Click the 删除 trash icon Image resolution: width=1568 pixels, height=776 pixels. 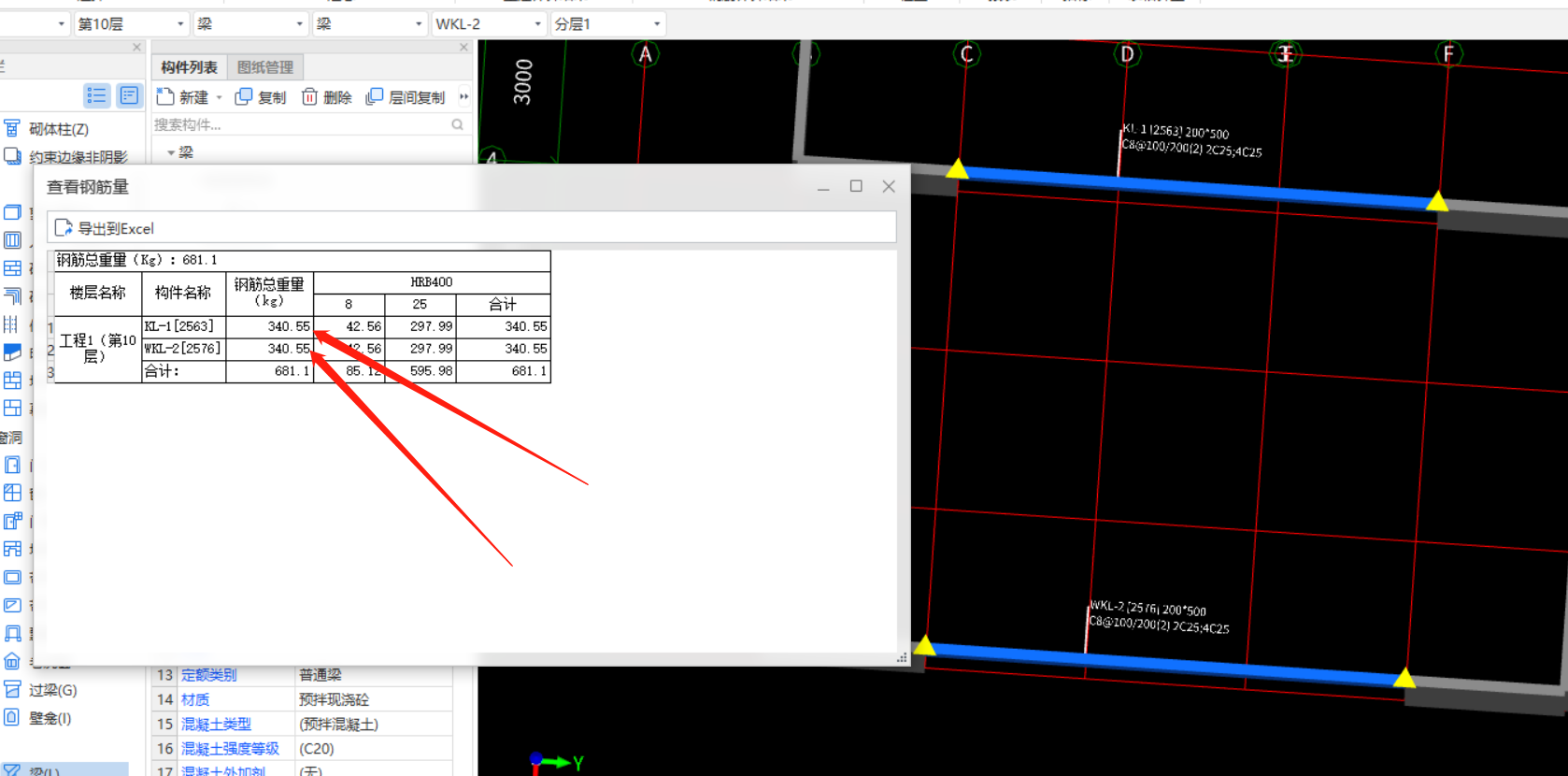pyautogui.click(x=309, y=96)
